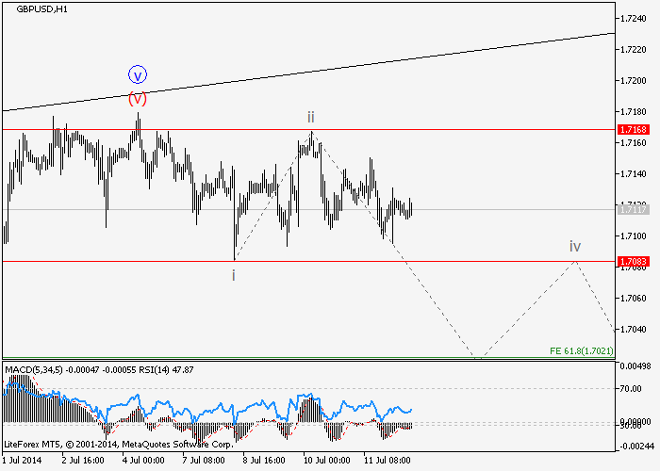The height and width of the screenshot is (471, 660).
Task: Select the red (v) wave label
Action: [137, 98]
